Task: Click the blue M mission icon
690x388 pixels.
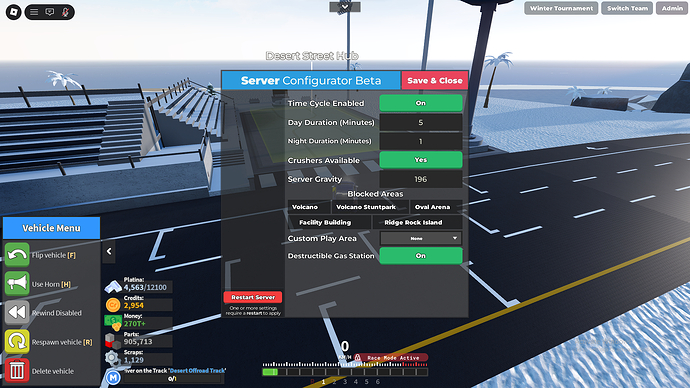Action: (113, 377)
